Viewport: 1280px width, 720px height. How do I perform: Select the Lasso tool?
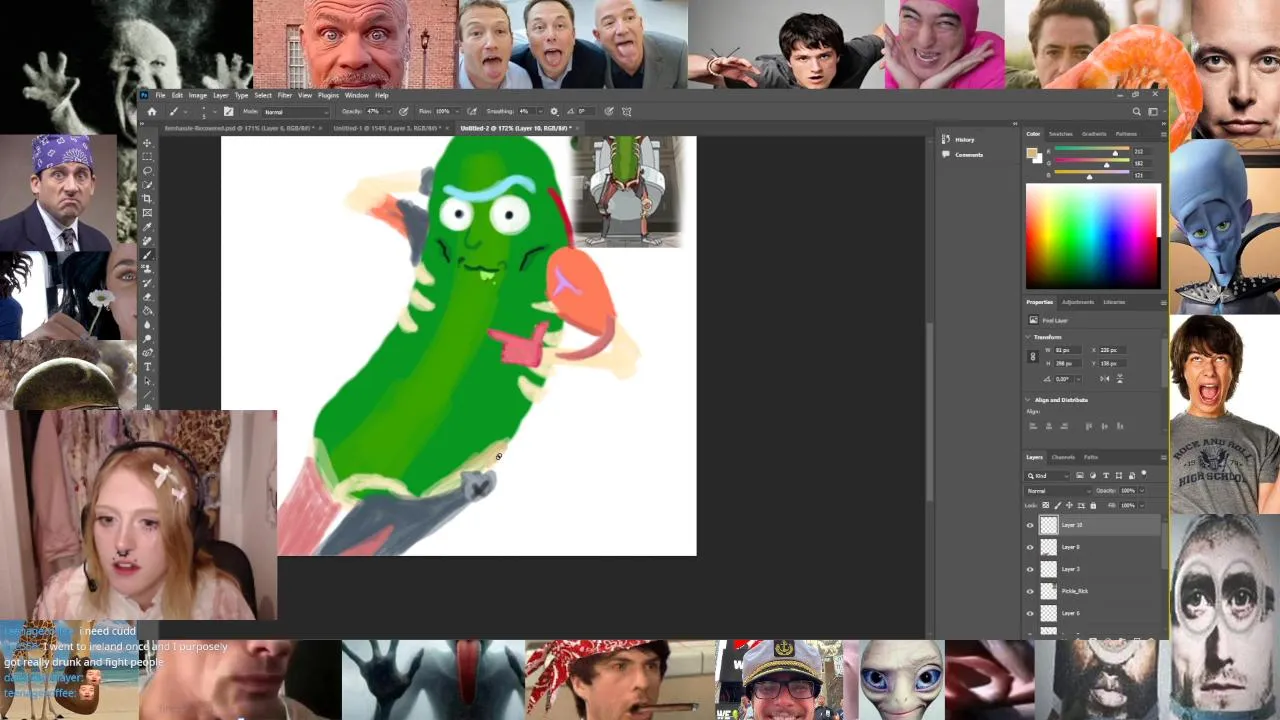pos(147,170)
